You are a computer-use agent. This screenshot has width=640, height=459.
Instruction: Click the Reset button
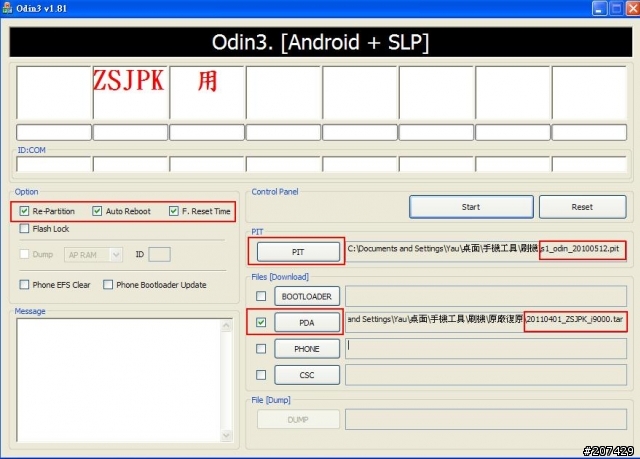[x=582, y=207]
